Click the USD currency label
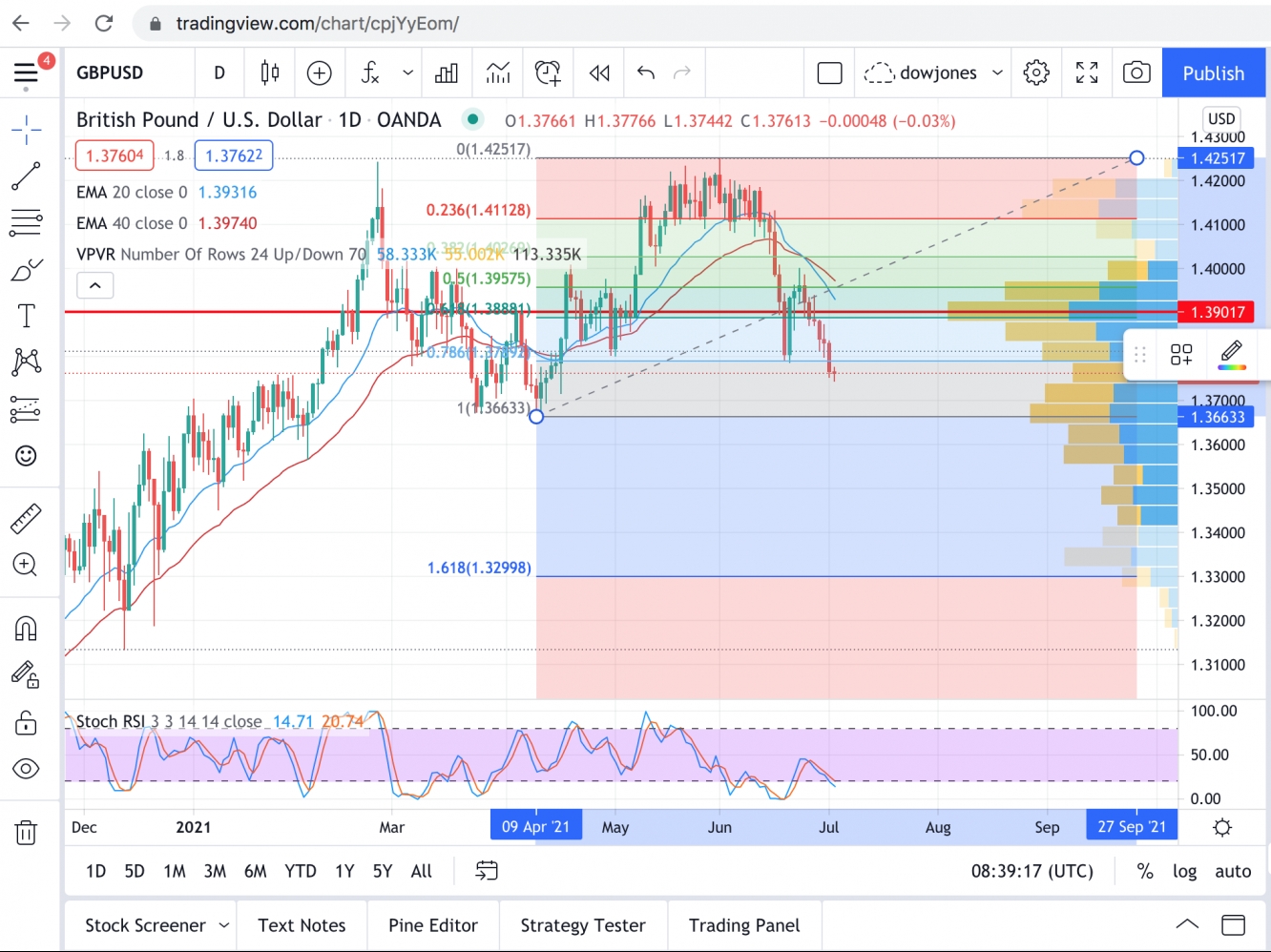 [1221, 119]
